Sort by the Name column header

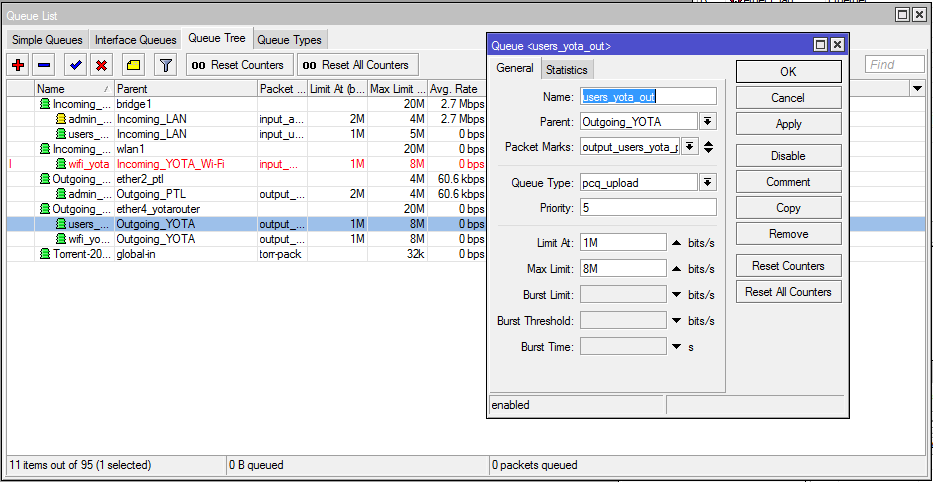74,89
